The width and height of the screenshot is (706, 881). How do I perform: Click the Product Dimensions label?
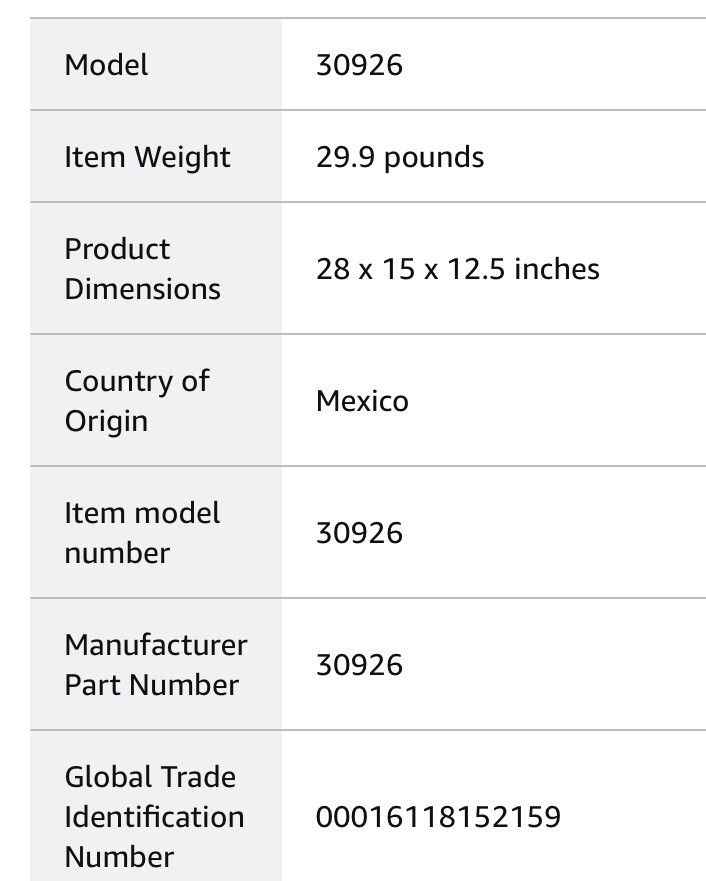(142, 269)
